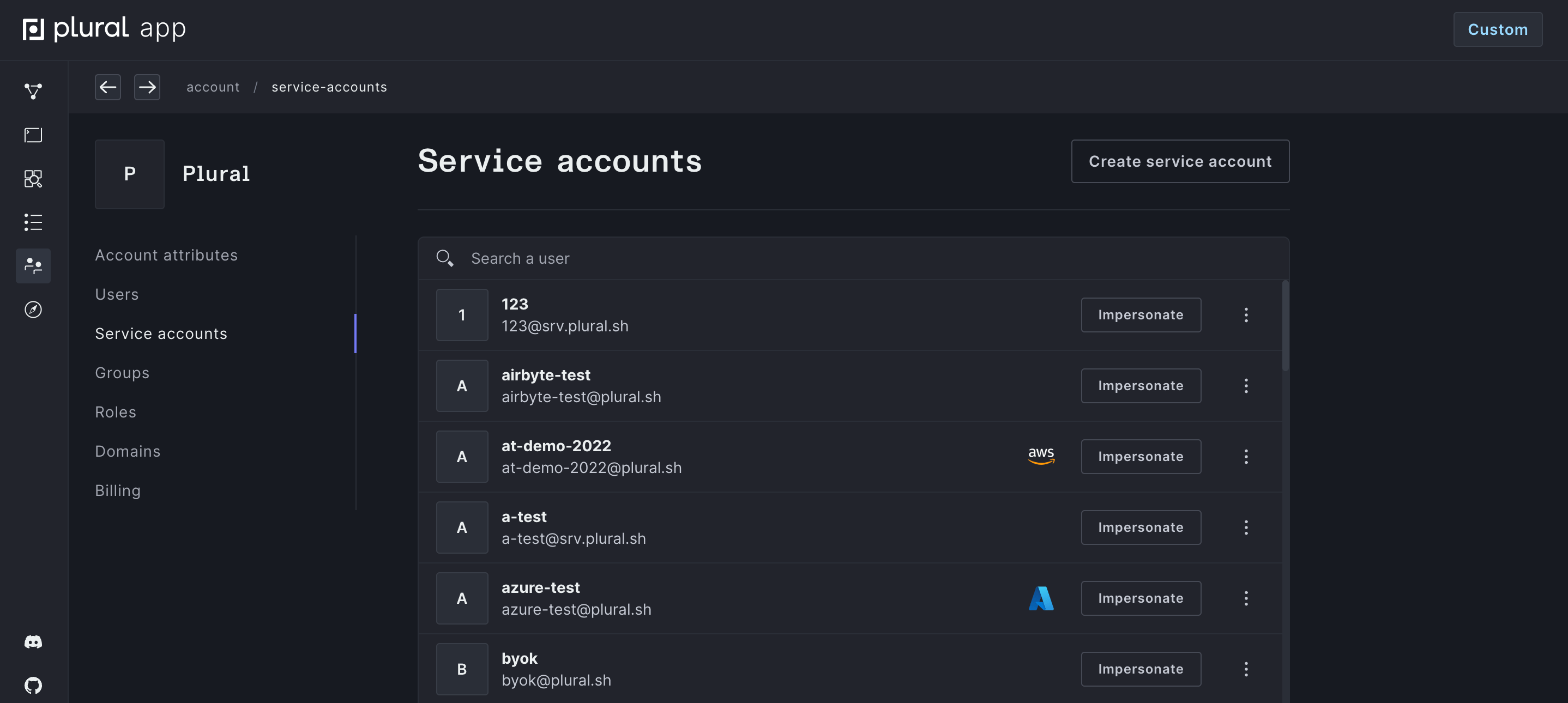Select the account users sidebar icon
1568x703 pixels.
33,265
